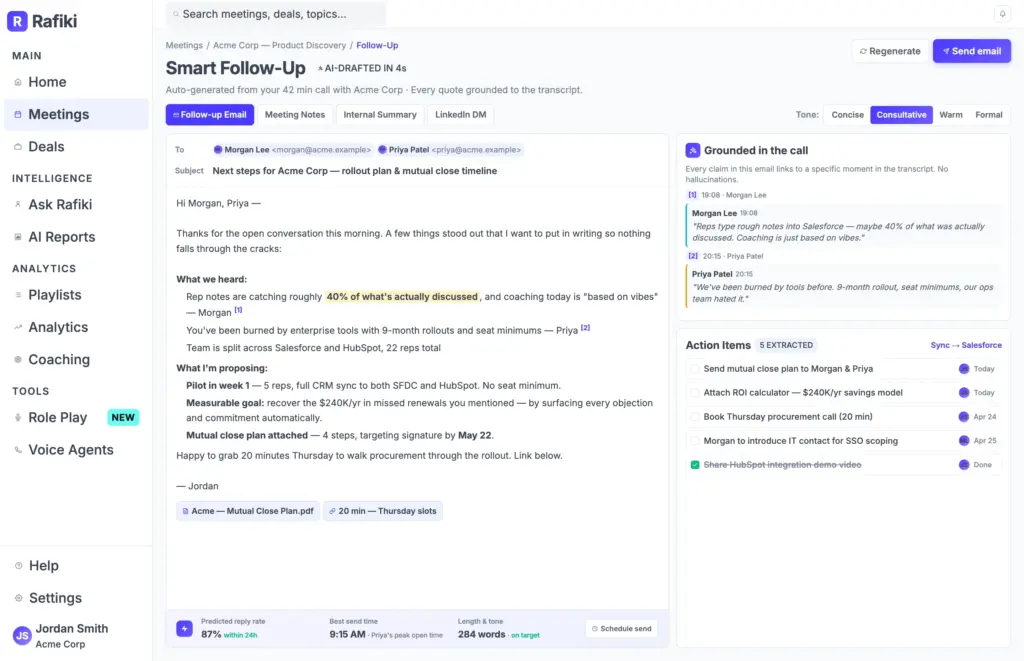Click citation [1] after Morgan in email
Screen dimensions: 1024x661
coord(238,310)
